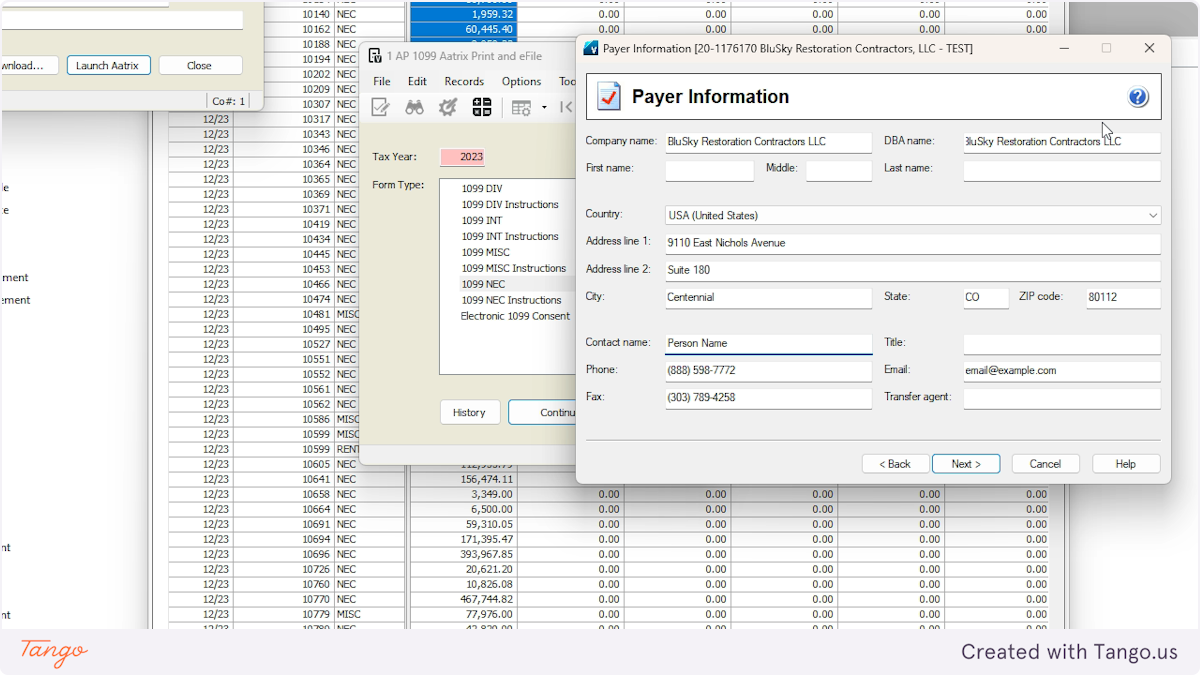Click the Address line 1 field
Image resolution: width=1200 pixels, height=675 pixels.
[913, 243]
